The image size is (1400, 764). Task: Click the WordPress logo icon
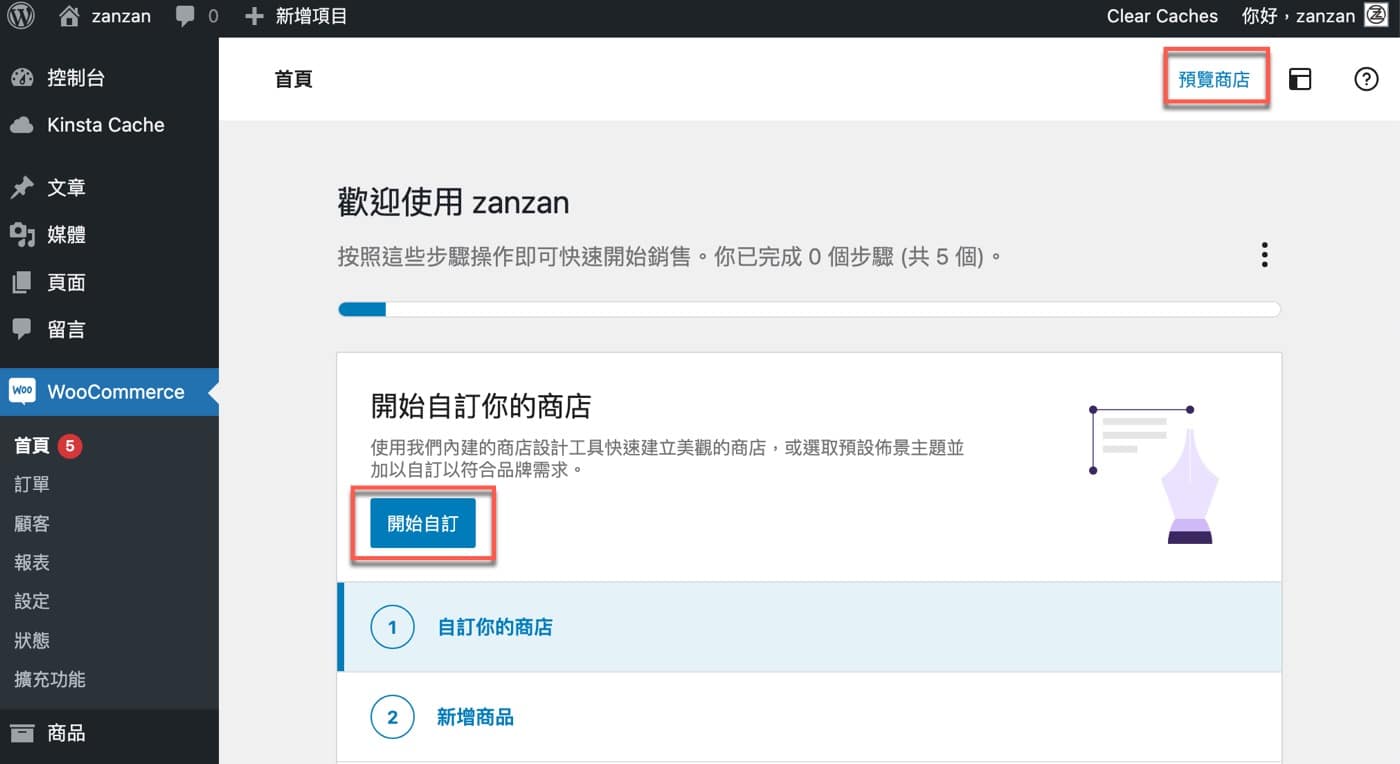21,16
